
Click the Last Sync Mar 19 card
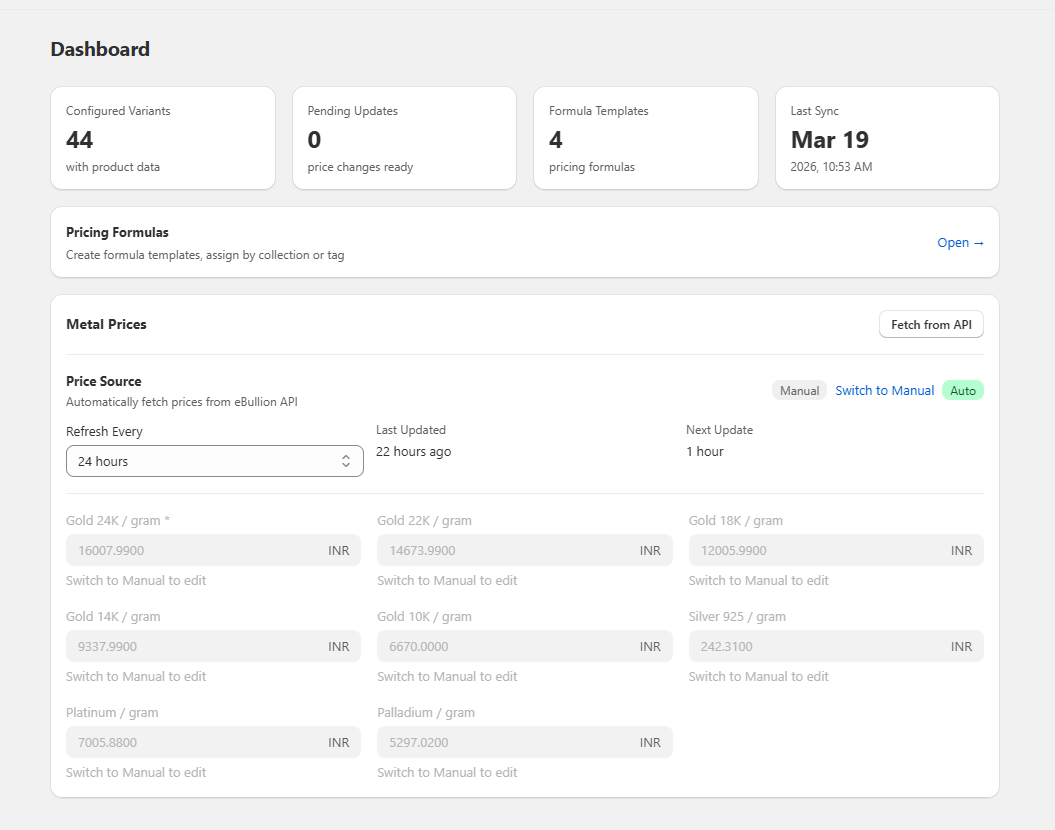point(886,138)
